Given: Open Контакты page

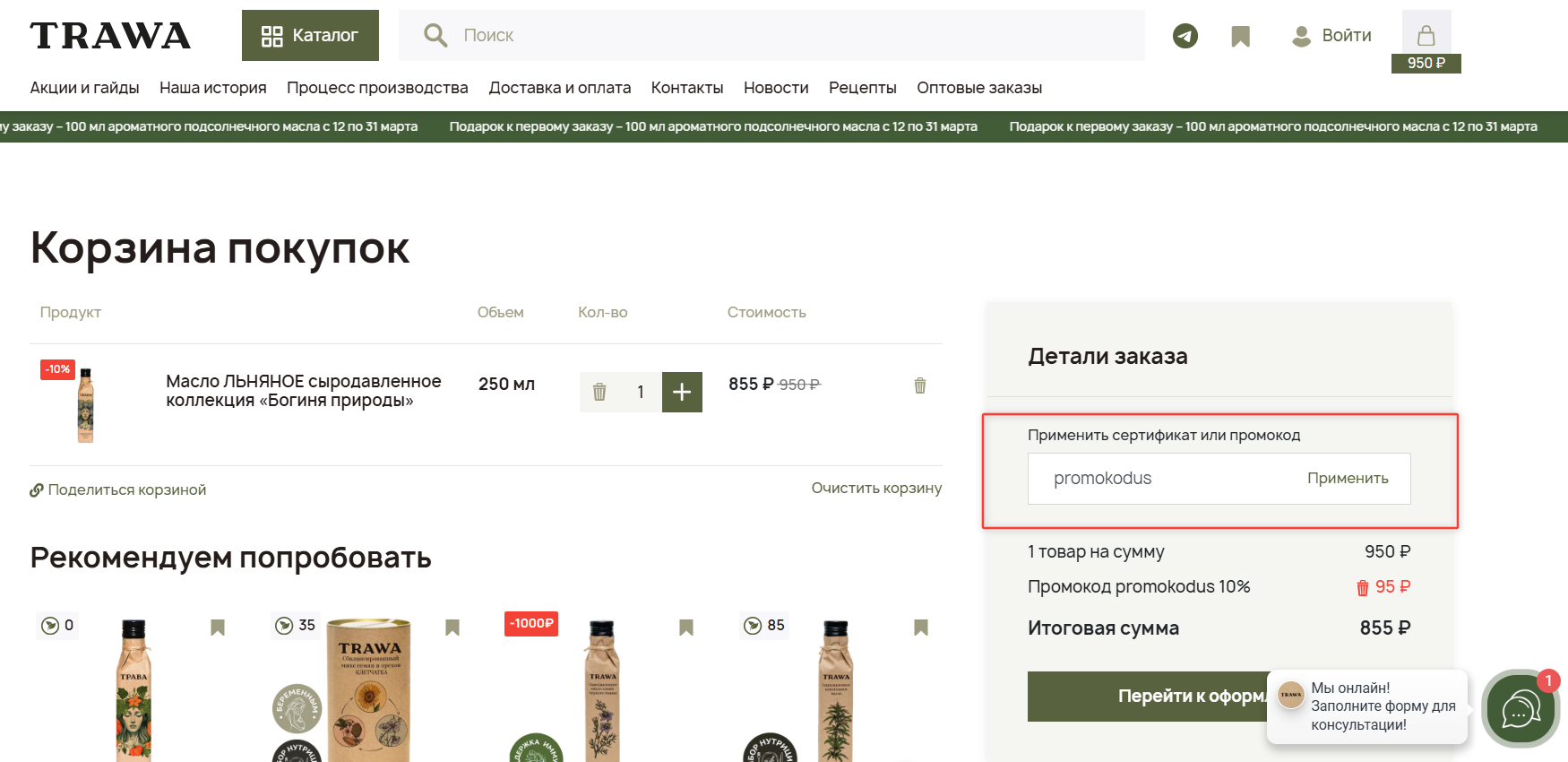Looking at the screenshot, I should (x=687, y=88).
